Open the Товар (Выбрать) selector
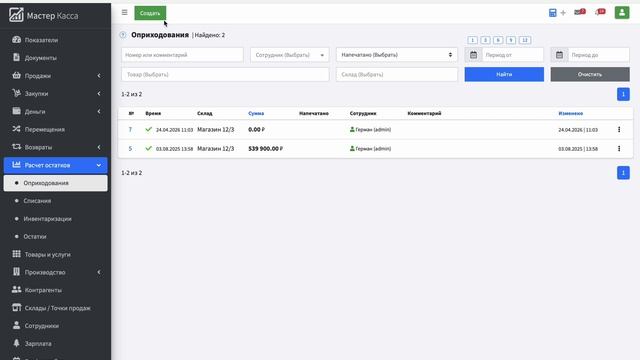Image resolution: width=640 pixels, height=360 pixels. click(225, 74)
